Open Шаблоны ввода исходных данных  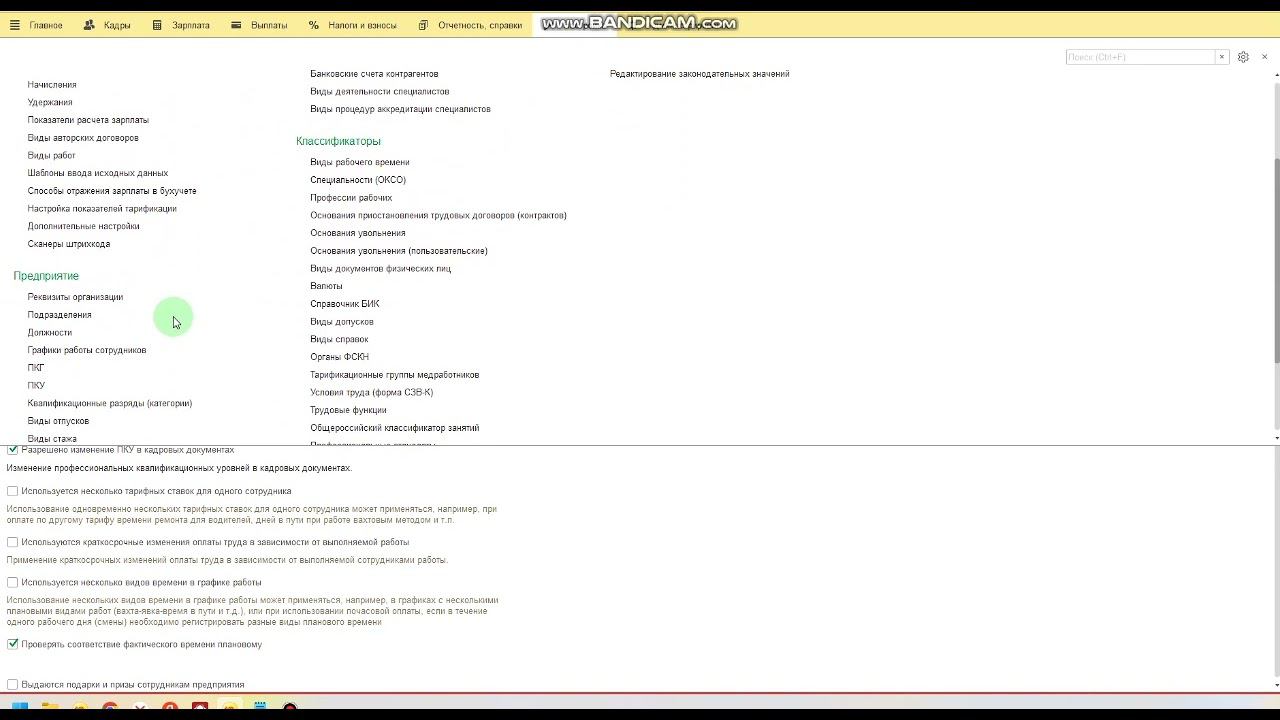tap(98, 173)
